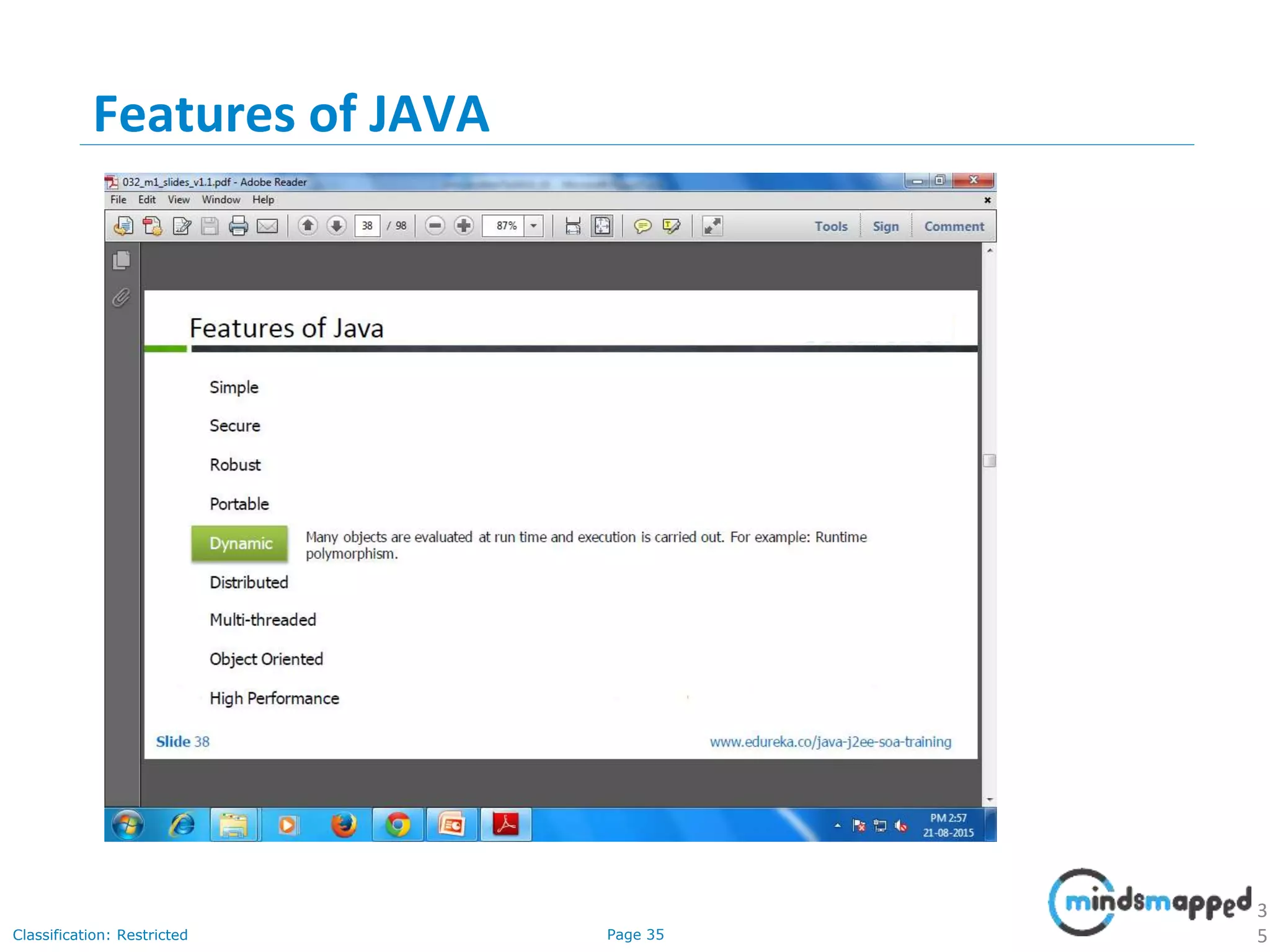
Task: Open Windows Media Player on taskbar
Action: [x=288, y=825]
